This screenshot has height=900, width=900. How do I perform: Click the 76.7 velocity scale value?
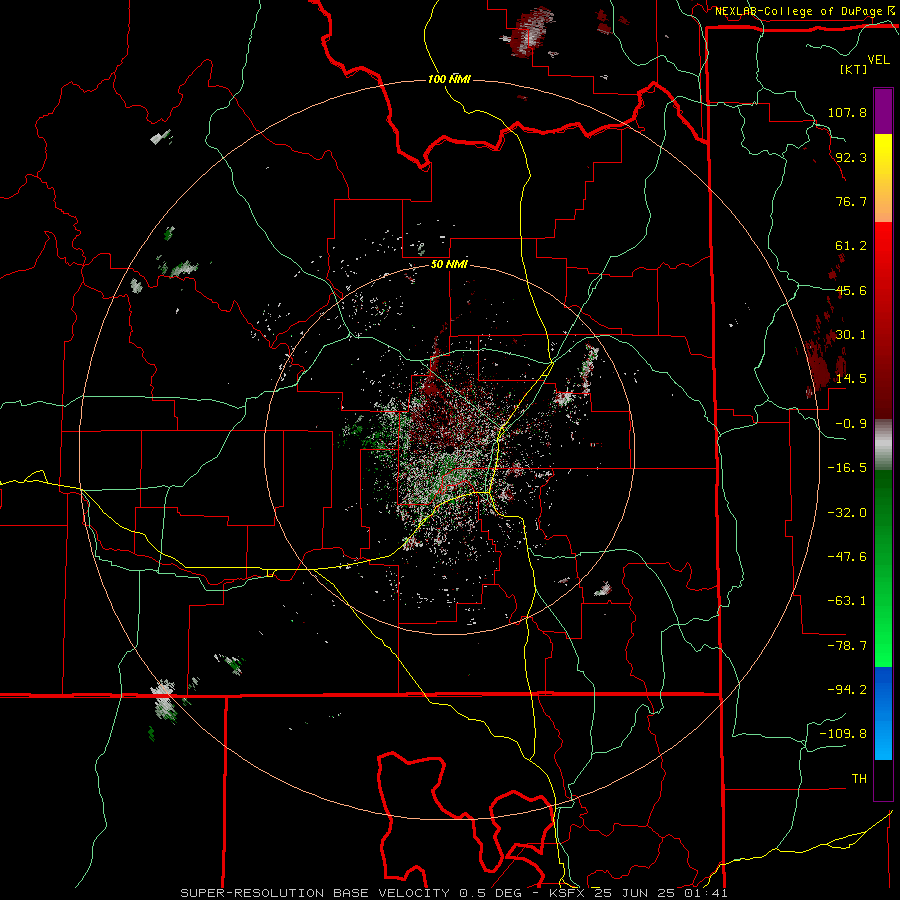(x=851, y=201)
